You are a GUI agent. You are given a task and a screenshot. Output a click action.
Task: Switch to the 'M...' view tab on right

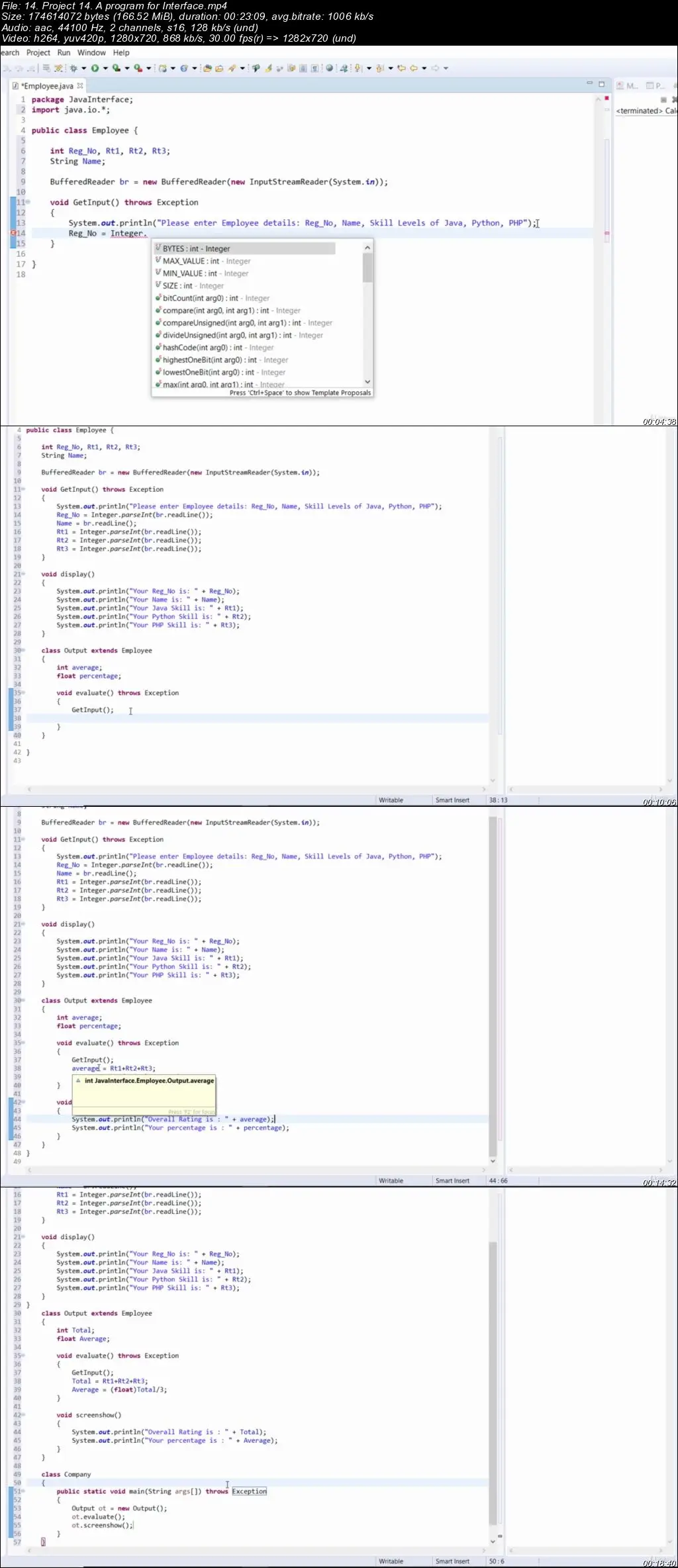click(627, 85)
